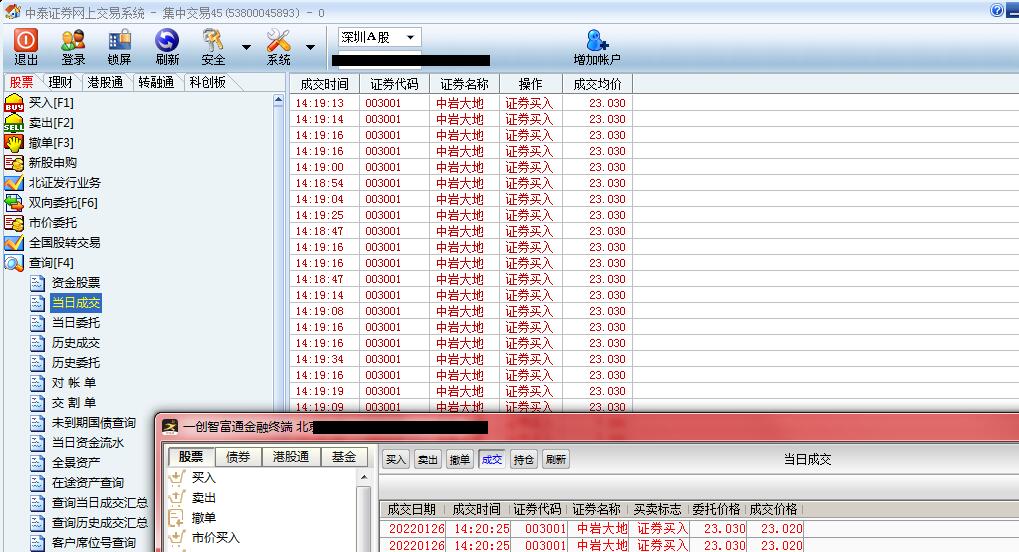1019x552 pixels.
Task: Sort by 成交时间 column in main table
Action: [x=324, y=85]
